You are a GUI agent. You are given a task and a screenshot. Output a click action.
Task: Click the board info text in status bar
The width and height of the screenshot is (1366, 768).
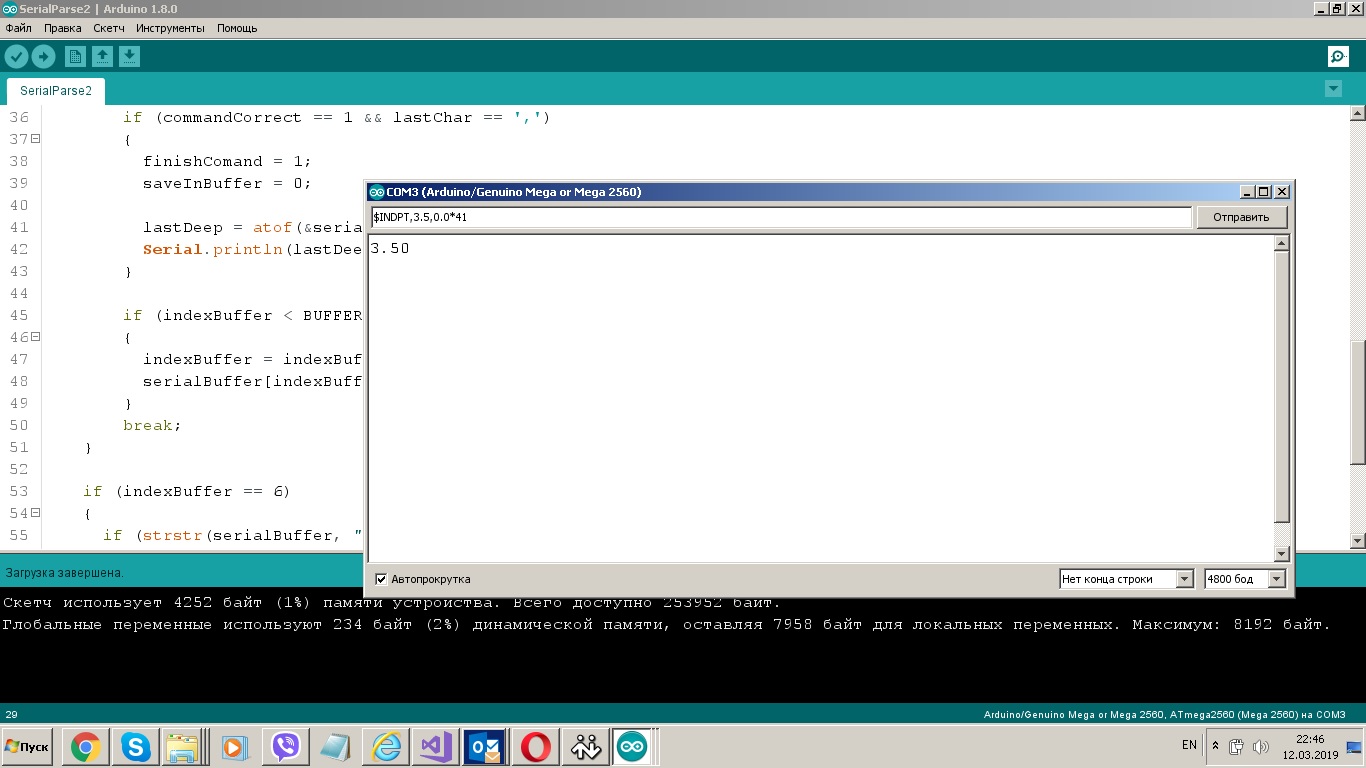(x=1165, y=715)
